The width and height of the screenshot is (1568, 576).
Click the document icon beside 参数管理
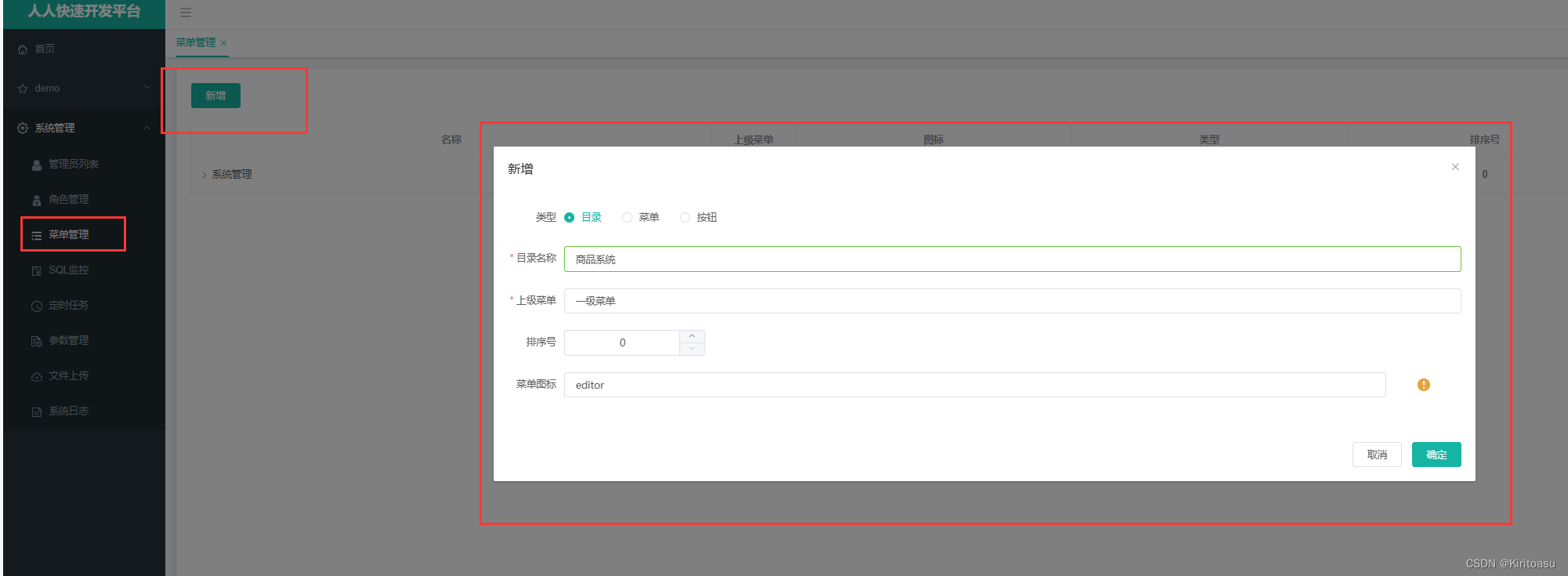click(x=37, y=341)
